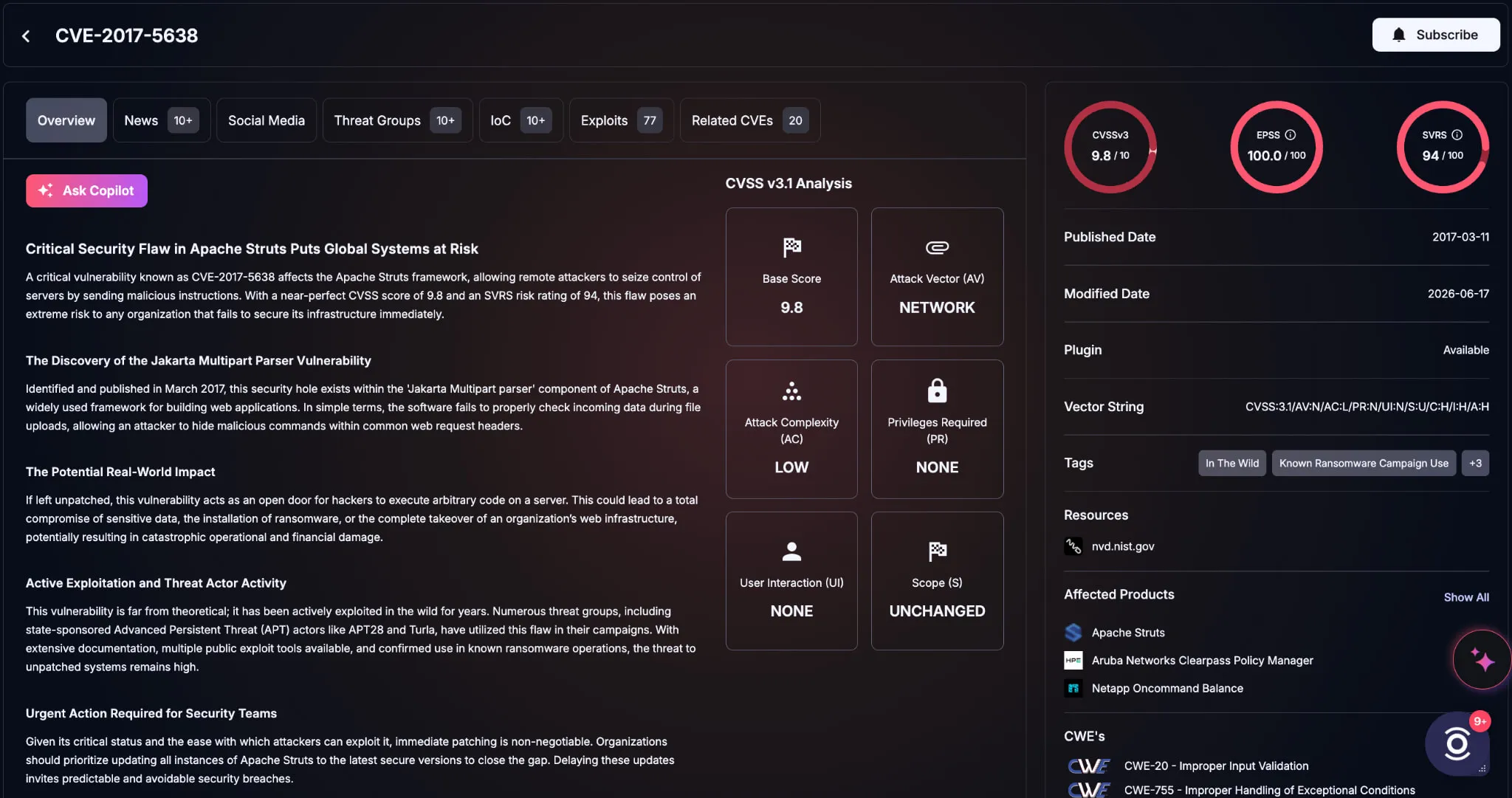Click the Privileges Required lock icon
Viewport: 1512px width, 798px height.
tap(937, 391)
